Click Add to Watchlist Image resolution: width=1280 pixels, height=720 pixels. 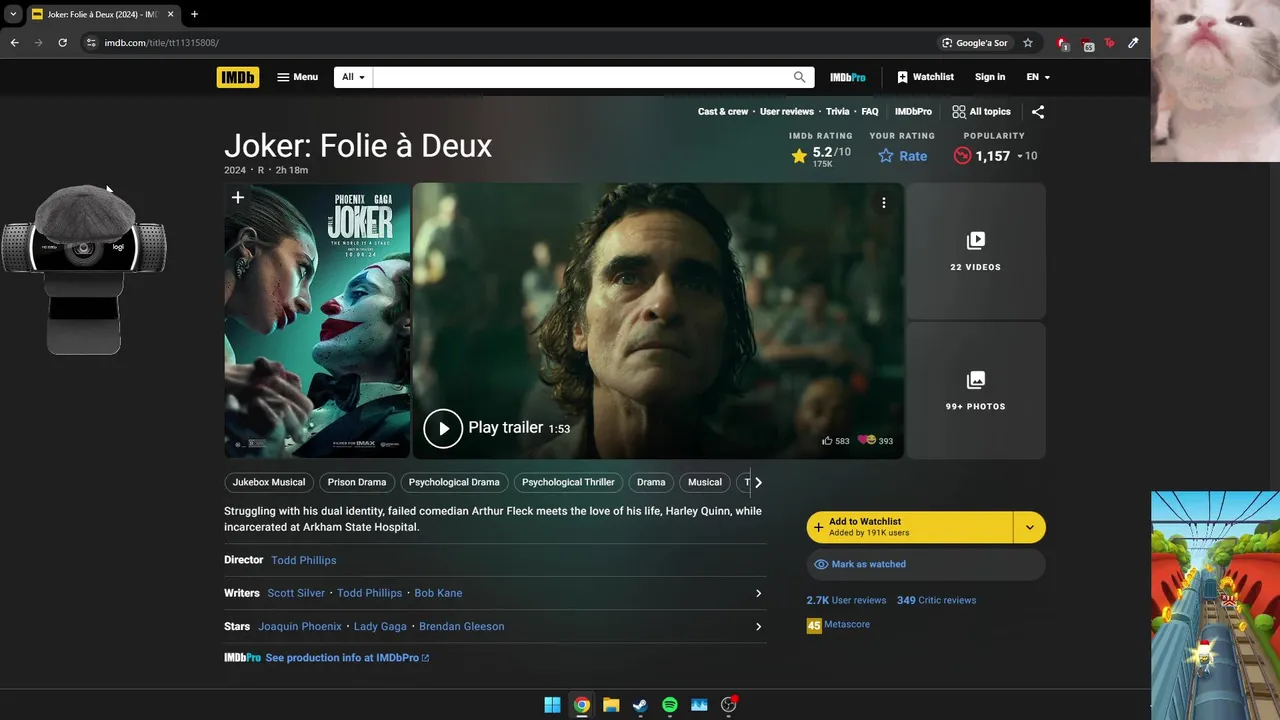tap(910, 527)
